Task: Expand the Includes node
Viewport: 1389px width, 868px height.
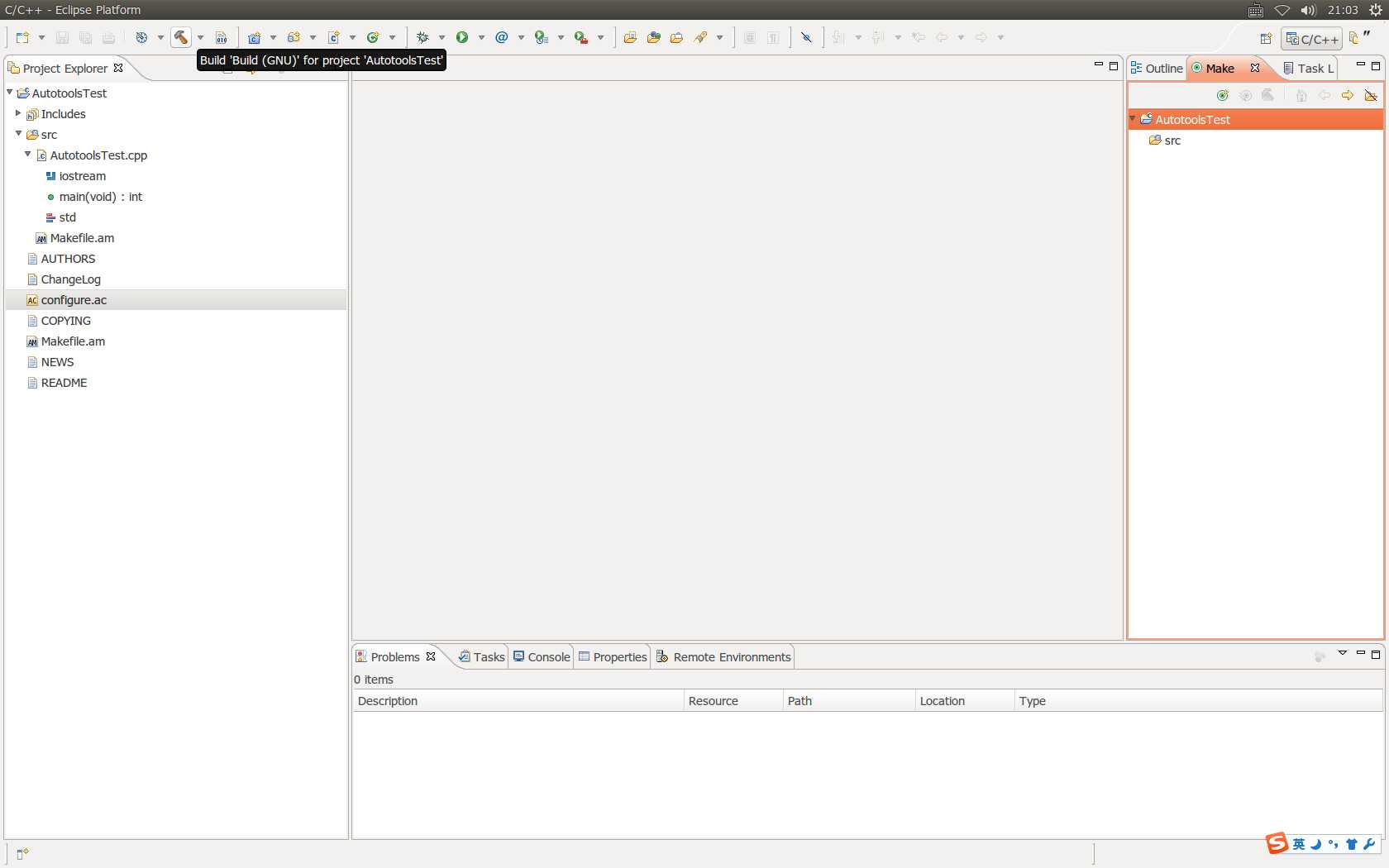Action: click(18, 113)
